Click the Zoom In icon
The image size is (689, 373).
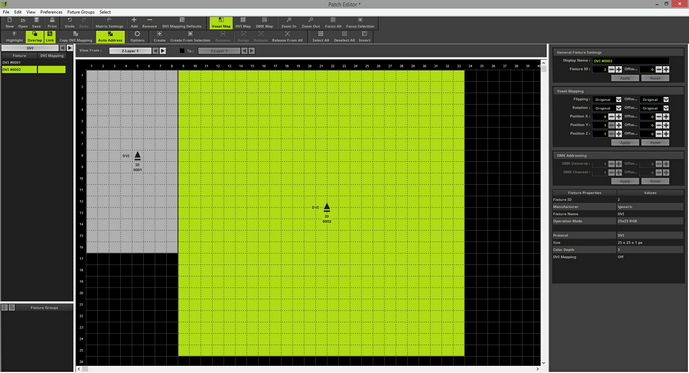coord(289,23)
